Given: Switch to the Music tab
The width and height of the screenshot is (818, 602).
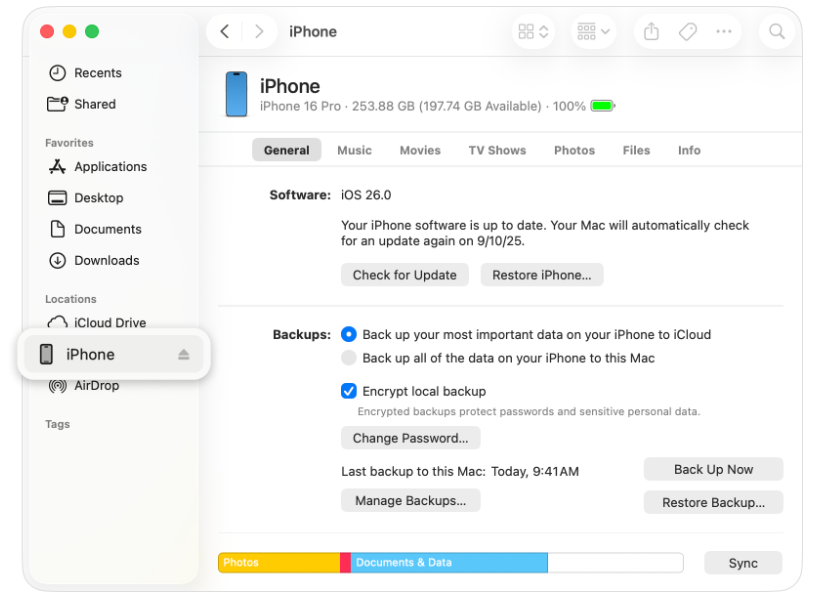Looking at the screenshot, I should (x=354, y=150).
